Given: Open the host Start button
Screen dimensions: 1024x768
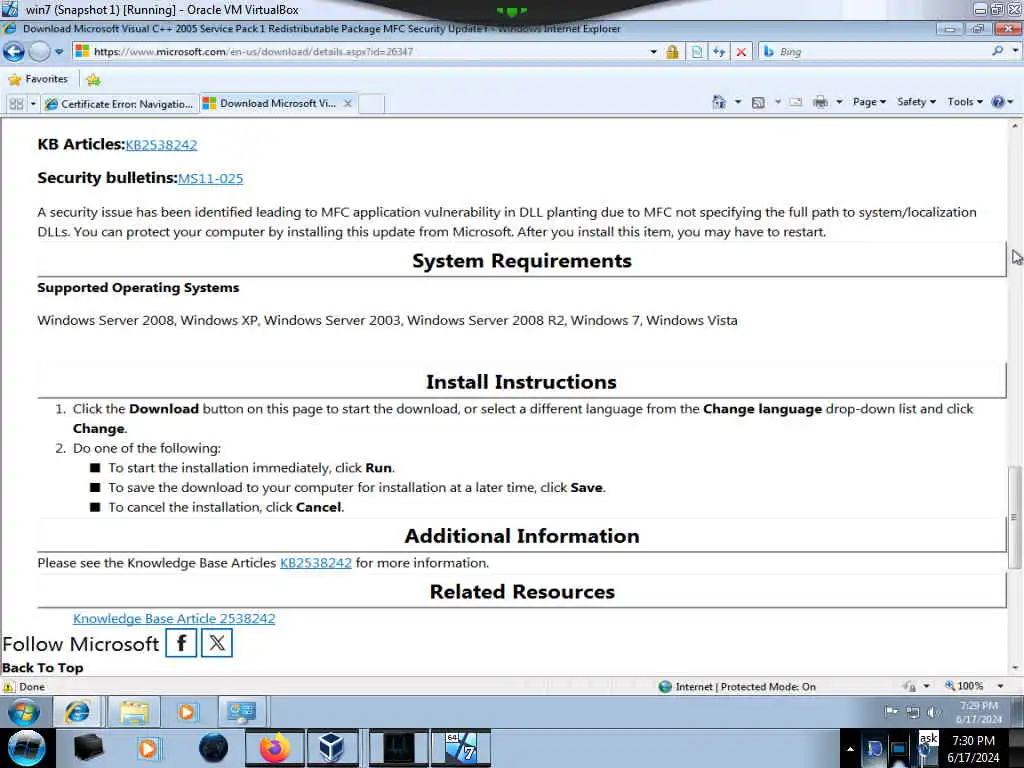Looking at the screenshot, I should (26, 748).
